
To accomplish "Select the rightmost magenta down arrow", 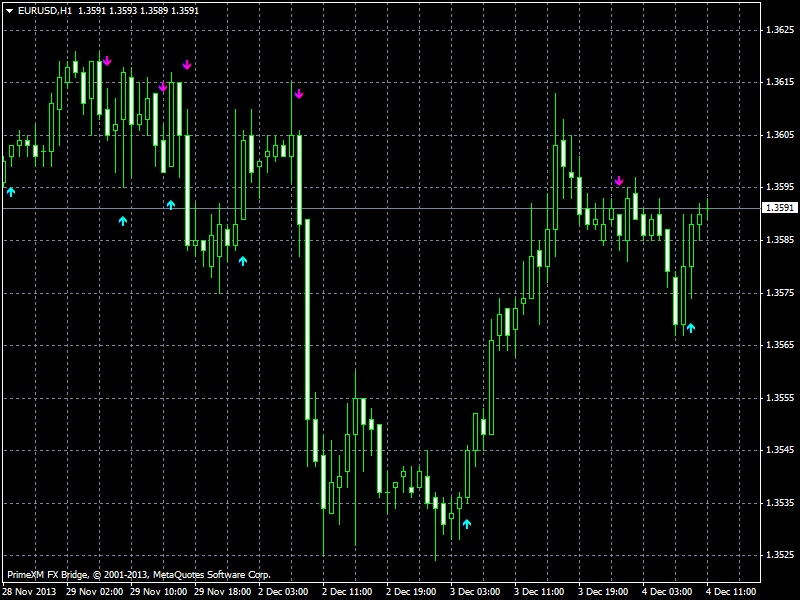I will pyautogui.click(x=619, y=181).
